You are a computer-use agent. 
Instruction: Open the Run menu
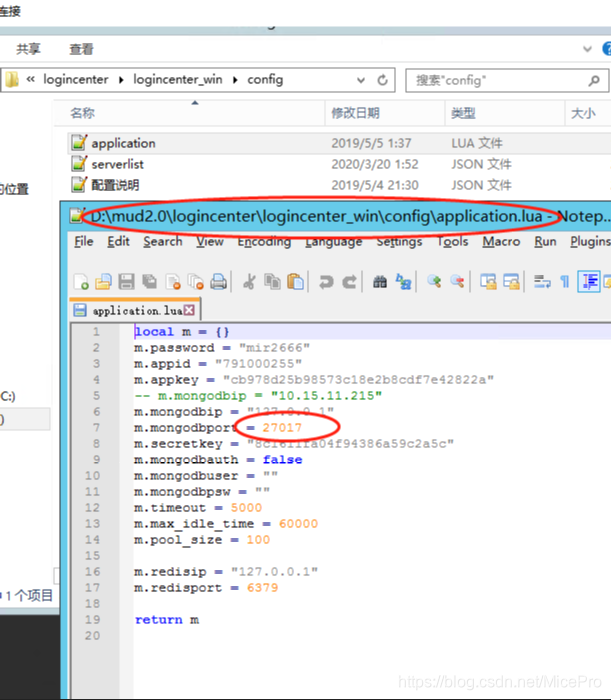click(545, 242)
